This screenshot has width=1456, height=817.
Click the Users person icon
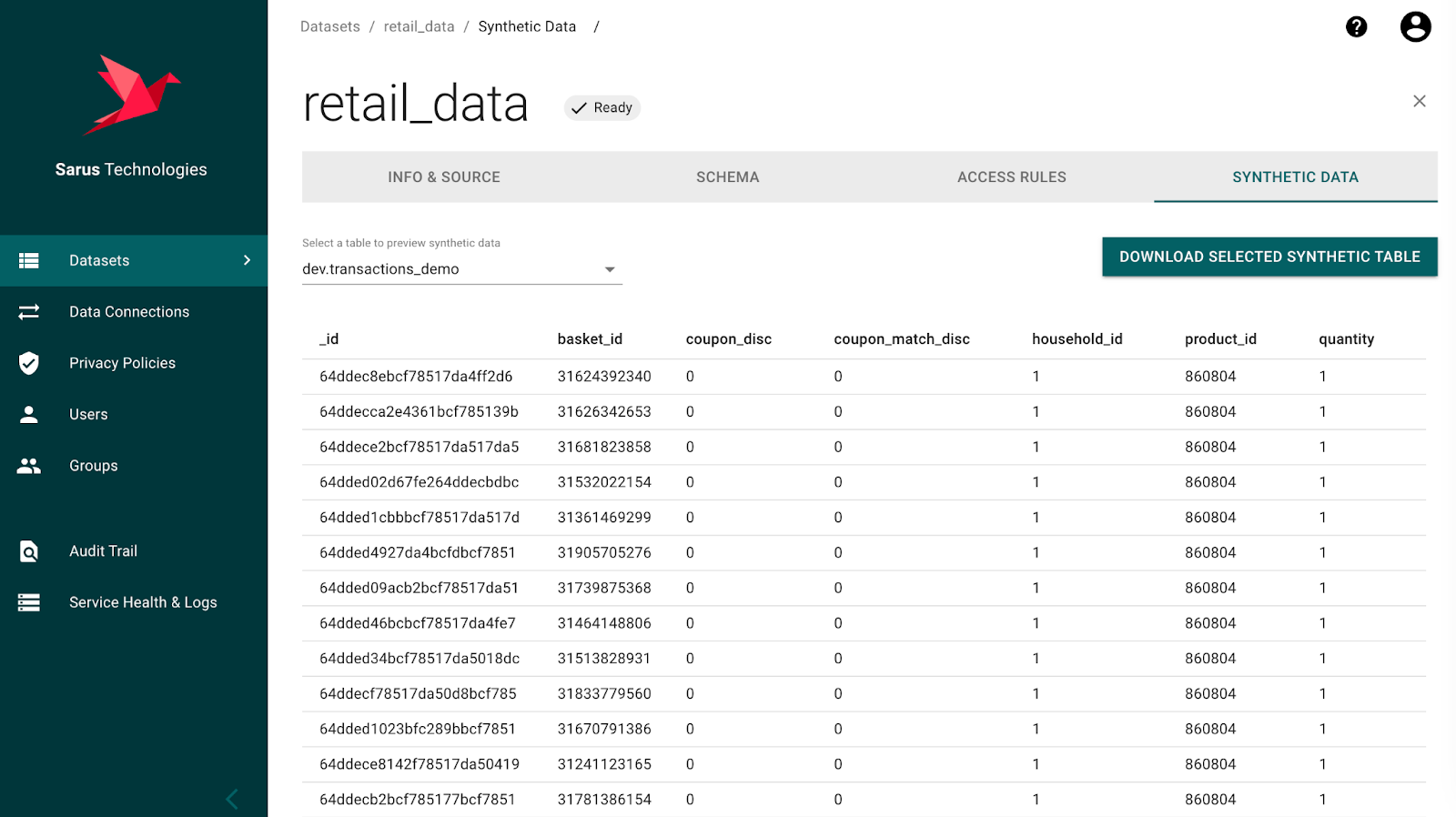click(29, 415)
